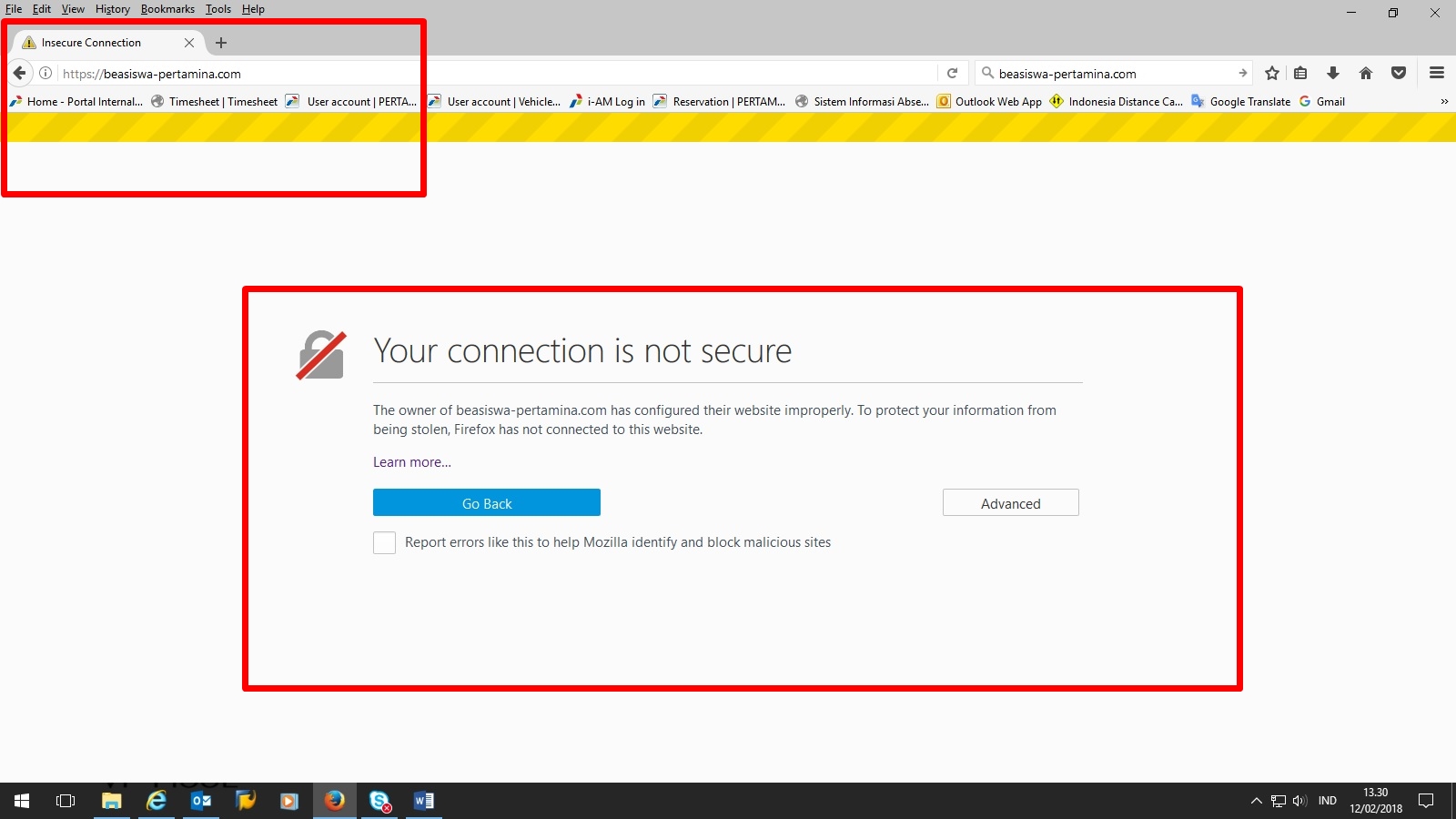1456x819 pixels.
Task: Expand bookmarks toolbar overflow chevron
Action: click(x=1444, y=102)
